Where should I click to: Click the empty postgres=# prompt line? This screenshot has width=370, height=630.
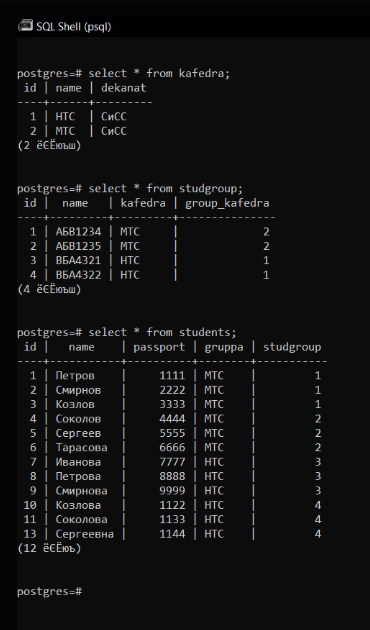tap(49, 591)
